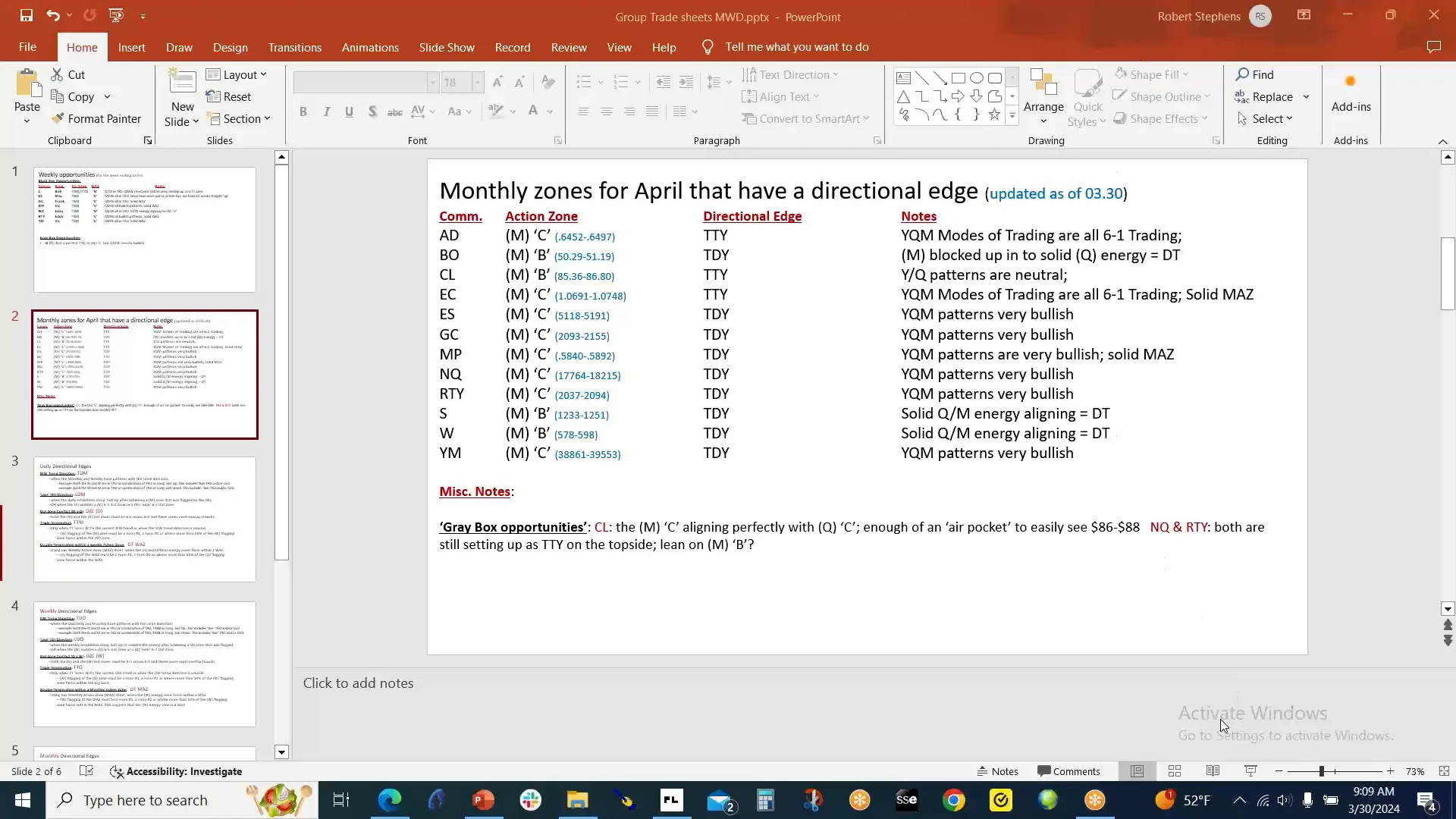Click zoom in plus button

tap(1390, 771)
